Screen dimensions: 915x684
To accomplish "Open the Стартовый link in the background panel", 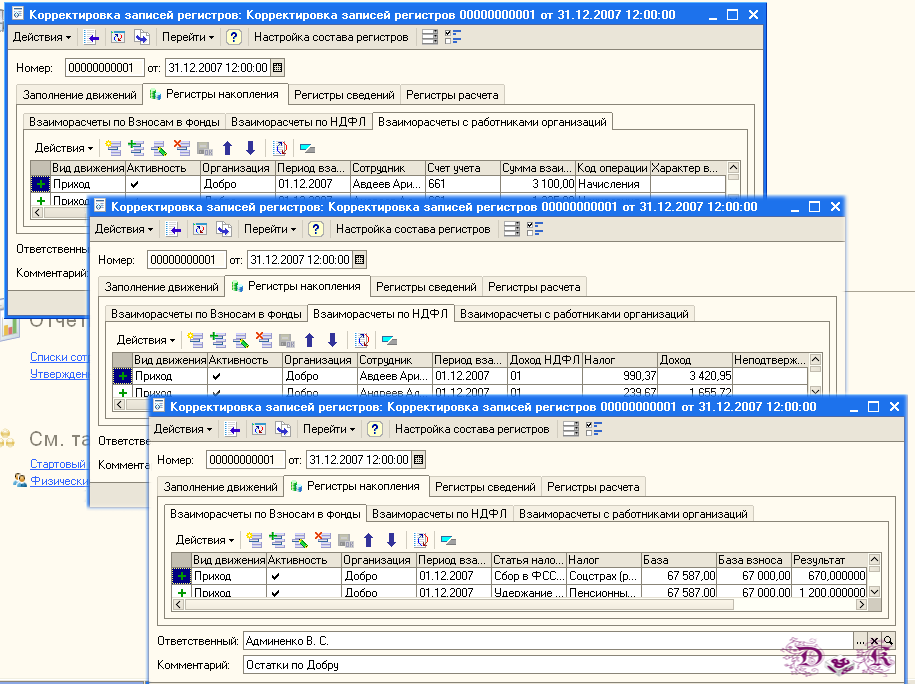I will coord(58,464).
